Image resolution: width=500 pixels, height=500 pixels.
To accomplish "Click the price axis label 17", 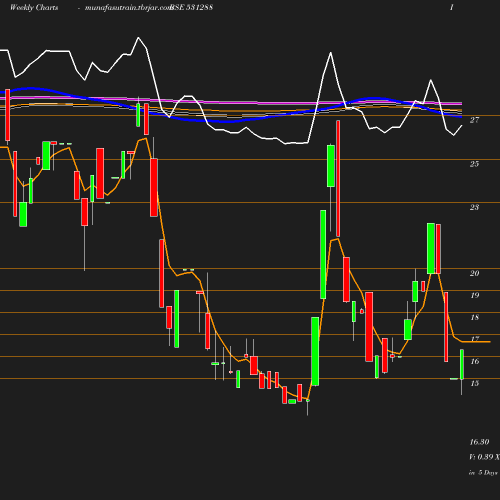I will click(x=475, y=339).
